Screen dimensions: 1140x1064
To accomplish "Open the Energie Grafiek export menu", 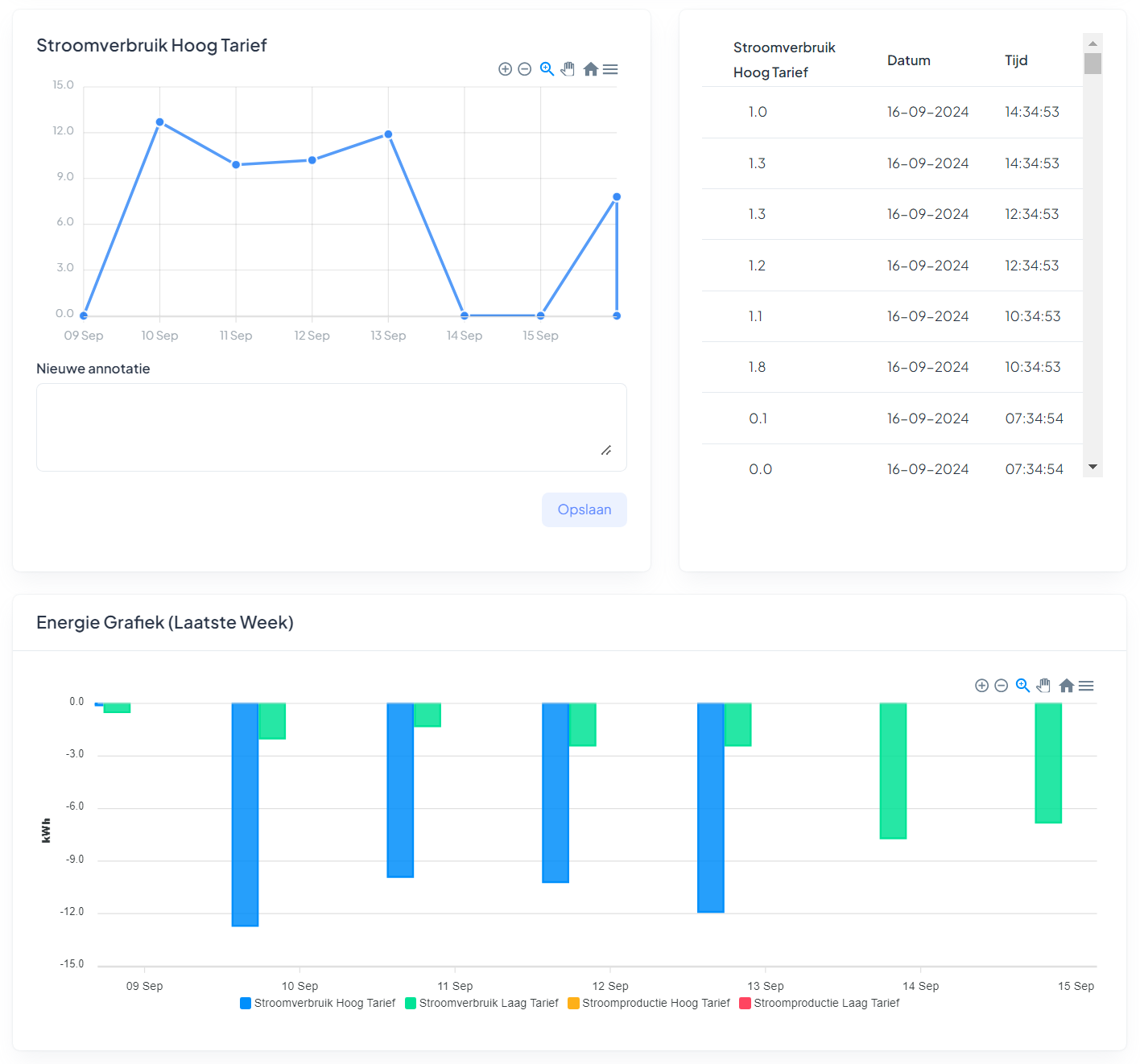I will (x=1086, y=686).
